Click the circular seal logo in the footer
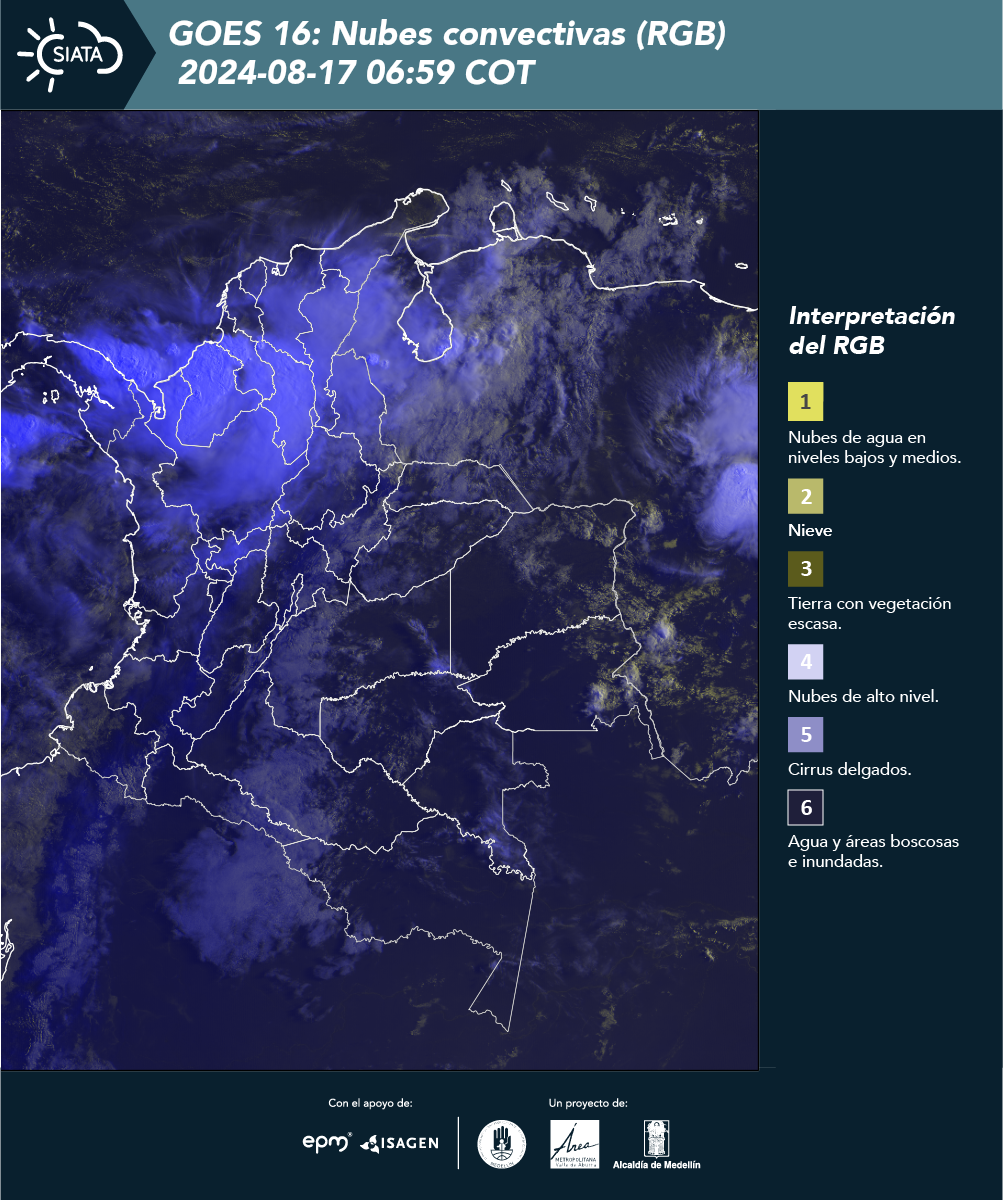Screen dimensions: 1003x1200 (x=502, y=1144)
